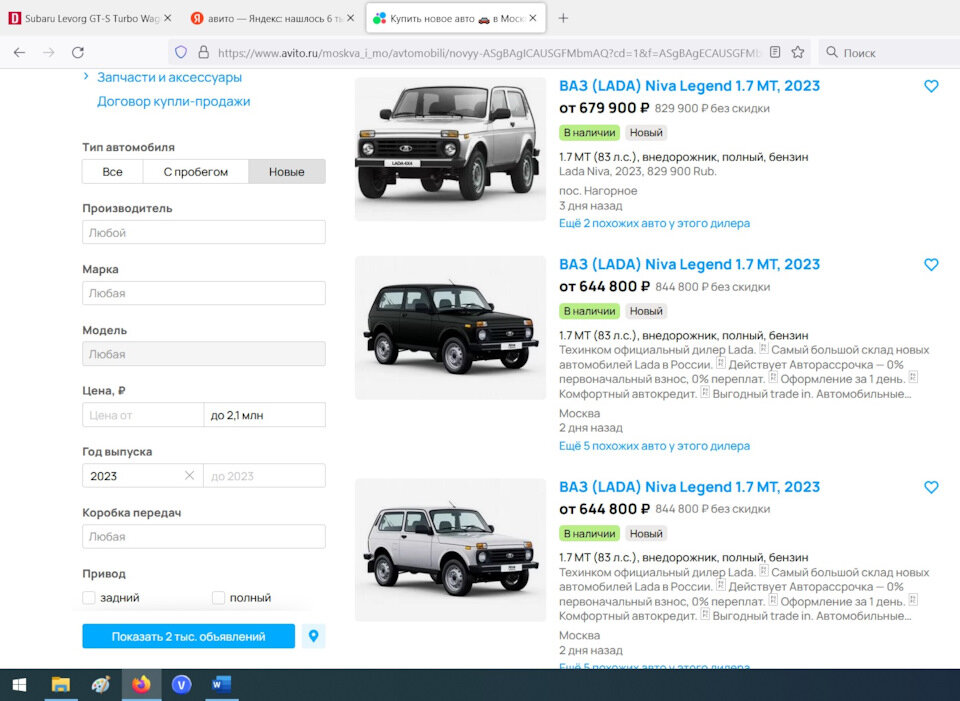Click the Цена от input field
The width and height of the screenshot is (960, 701).
click(x=143, y=415)
